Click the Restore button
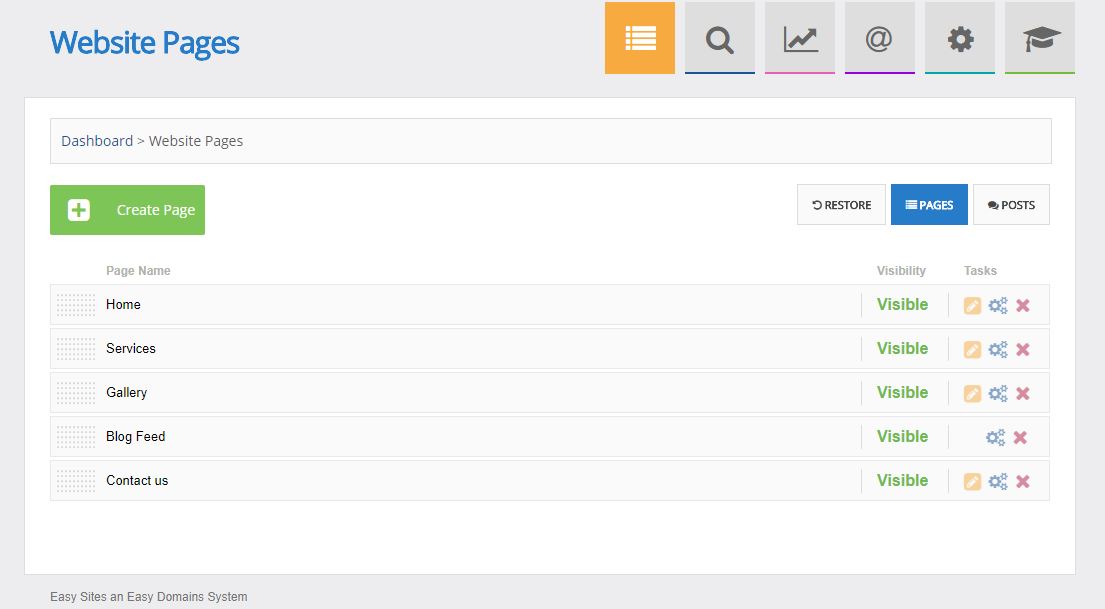This screenshot has height=609, width=1105. tap(841, 205)
